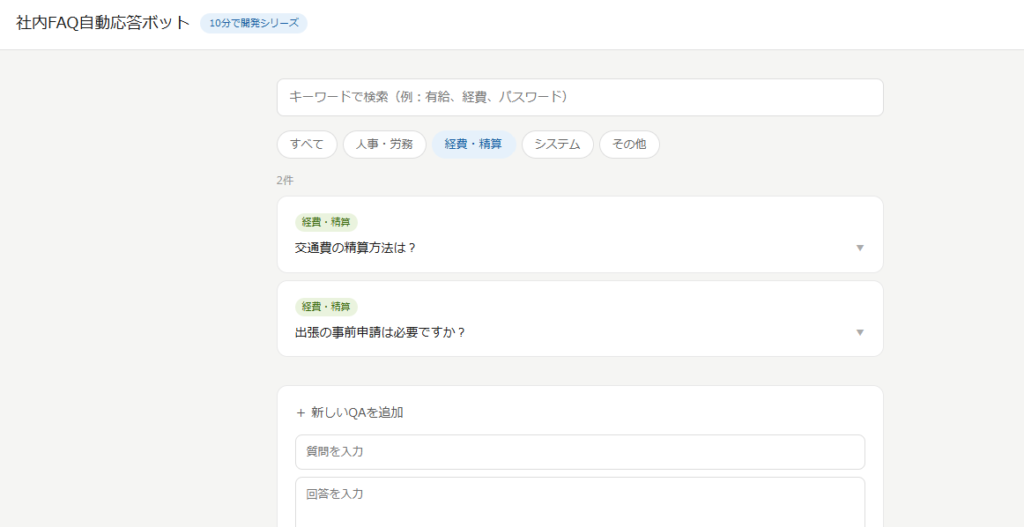Viewport: 1024px width, 527px height.
Task: Focus the keyword search field
Action: (x=580, y=97)
